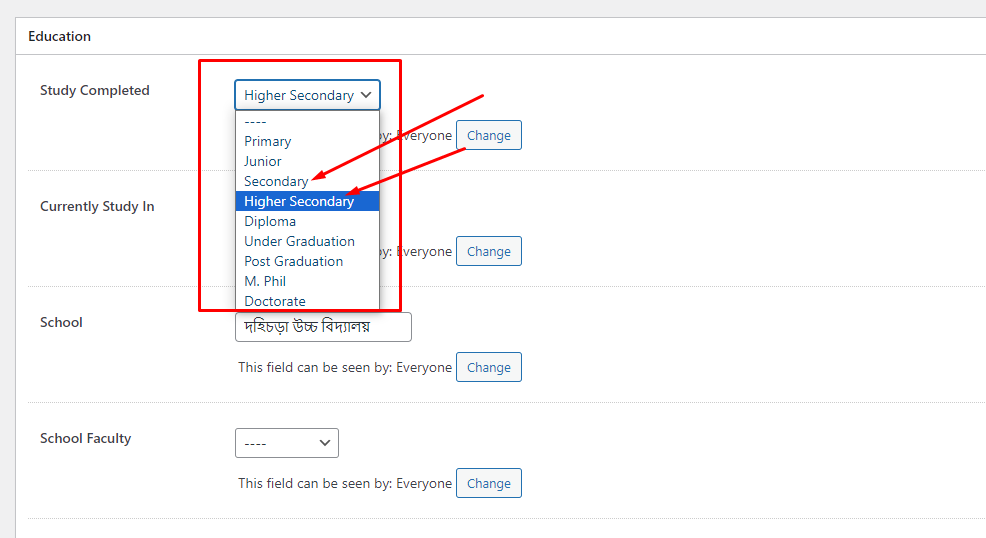
Task: Click Change button for Study Completed visibility
Action: click(488, 135)
